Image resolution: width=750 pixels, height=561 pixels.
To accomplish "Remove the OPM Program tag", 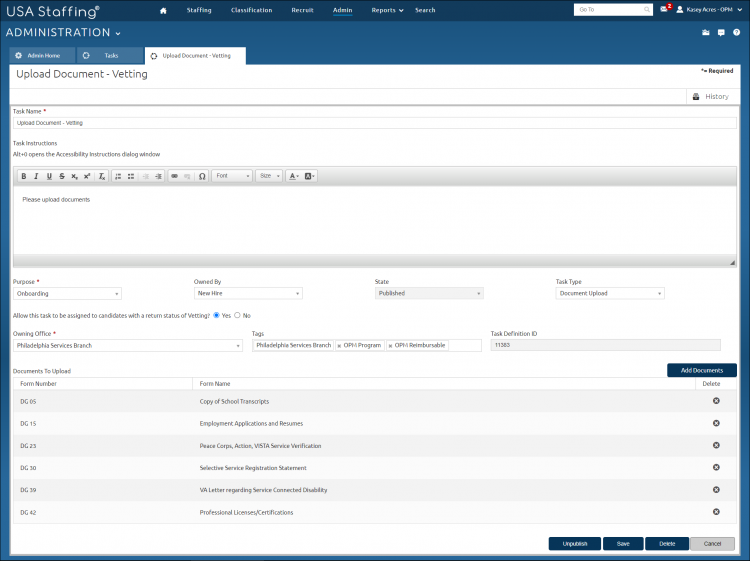I will point(339,346).
